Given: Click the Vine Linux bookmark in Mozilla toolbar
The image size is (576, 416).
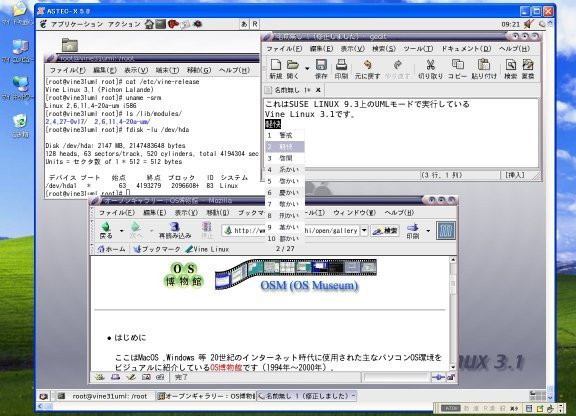Looking at the screenshot, I should pyautogui.click(x=207, y=249).
